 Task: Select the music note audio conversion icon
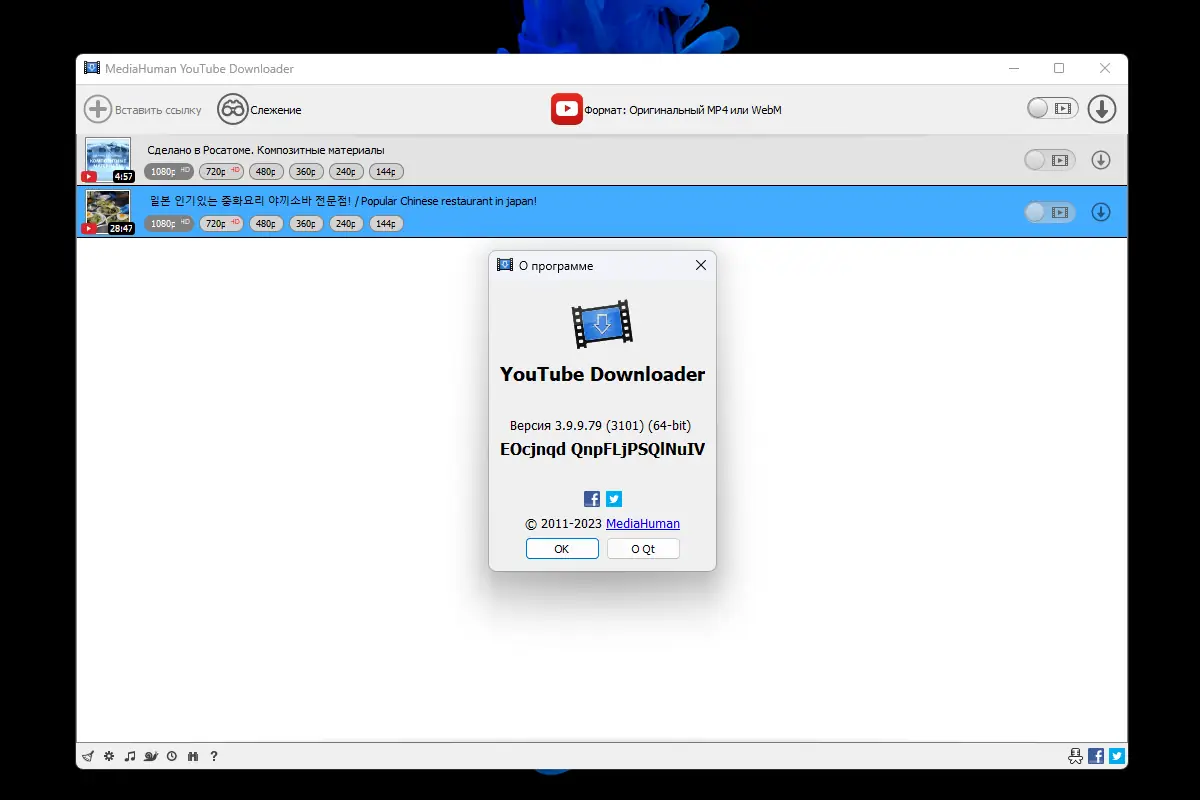coord(130,756)
